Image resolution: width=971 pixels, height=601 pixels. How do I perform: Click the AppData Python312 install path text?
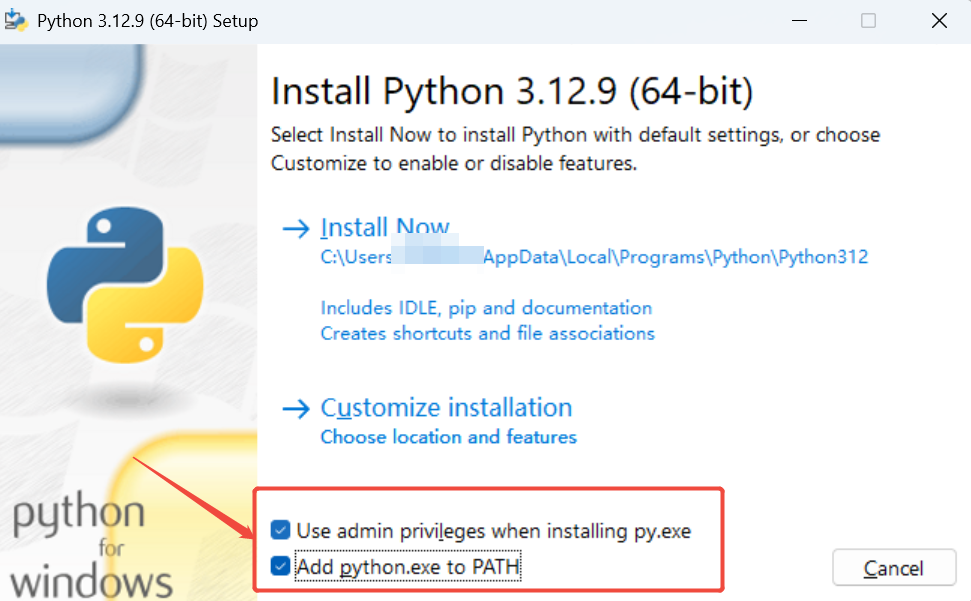tap(594, 257)
